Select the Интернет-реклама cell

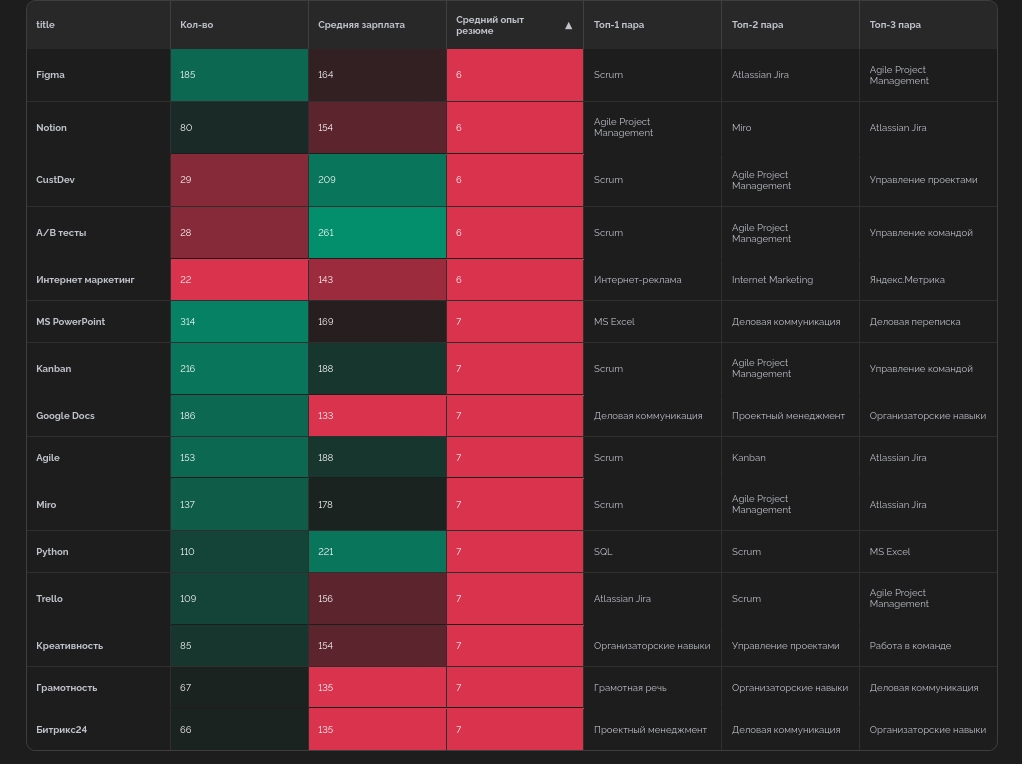637,280
